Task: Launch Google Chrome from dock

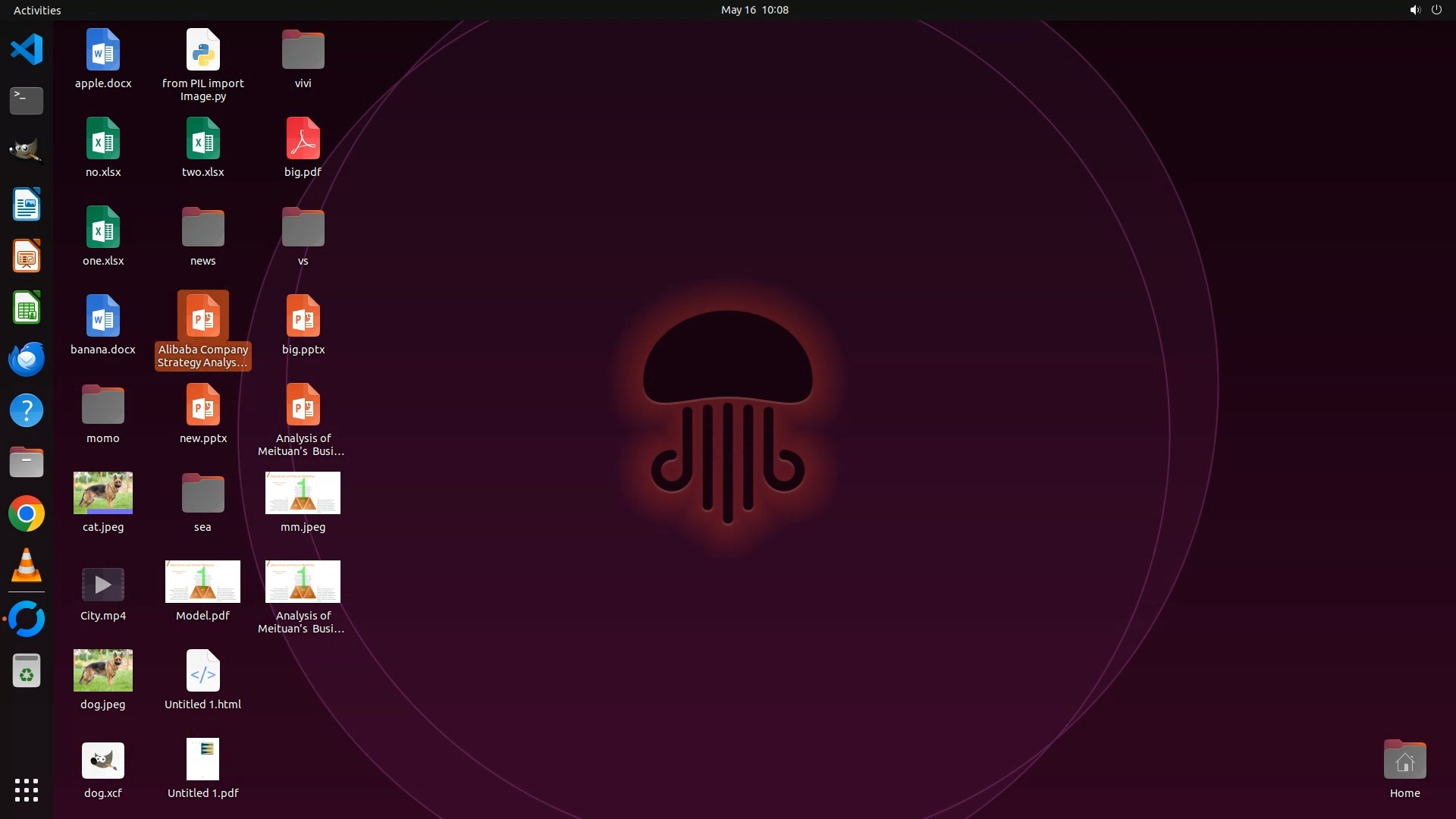Action: click(27, 514)
